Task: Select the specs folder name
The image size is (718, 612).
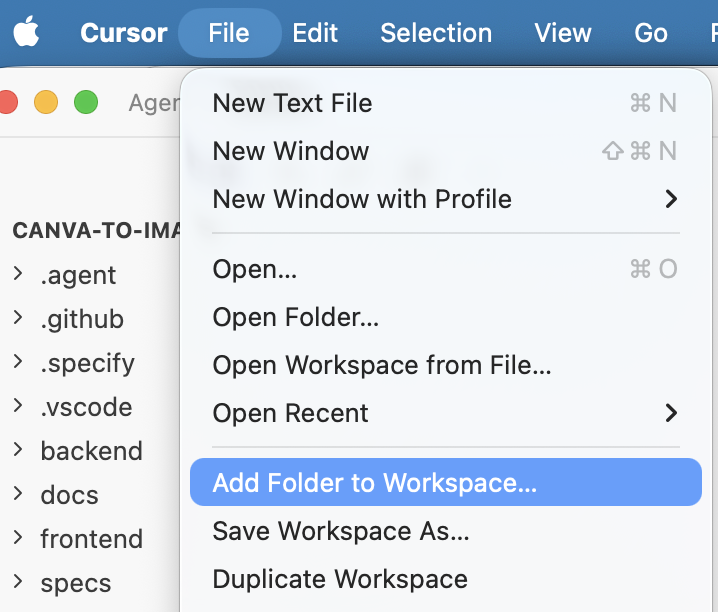Action: coord(76,584)
